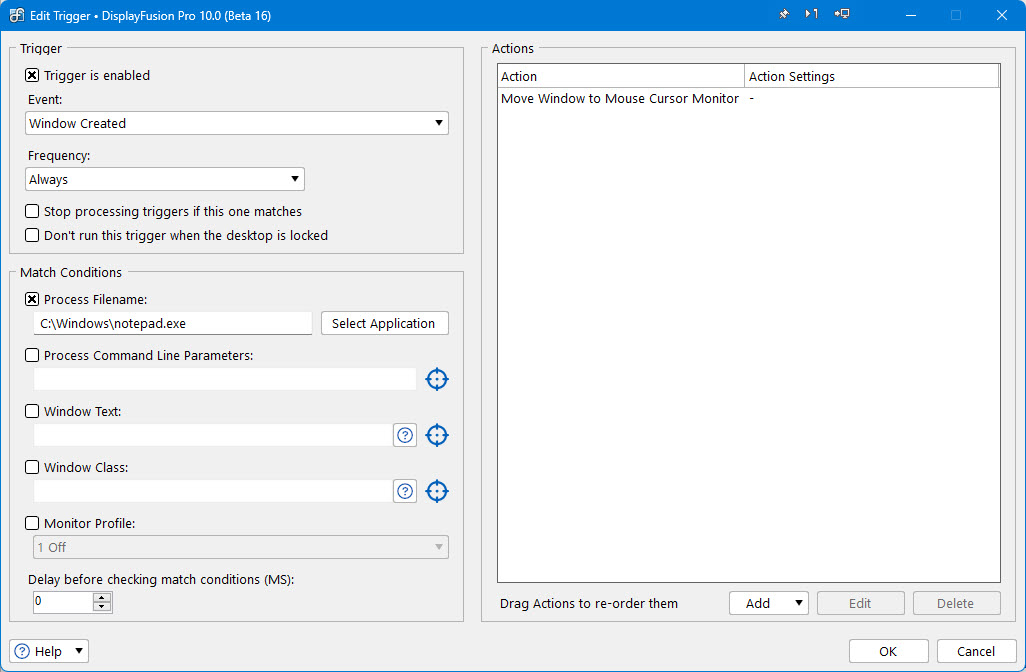Check 'Don't run this trigger when desktop is locked'
Screen dimensions: 1026x672
(33, 236)
